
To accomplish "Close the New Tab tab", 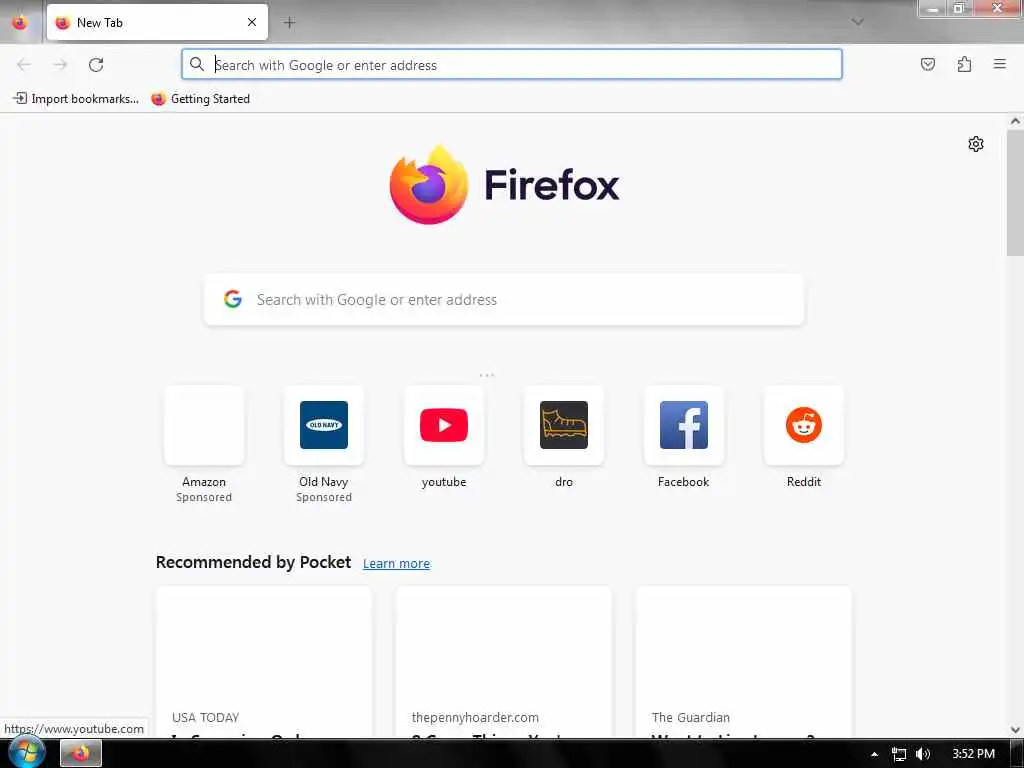I will click(252, 22).
